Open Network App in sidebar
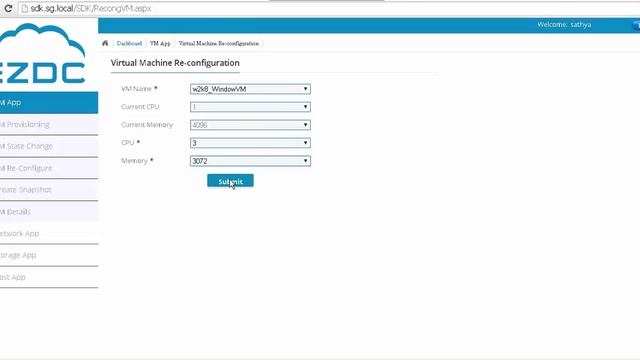The width and height of the screenshot is (640, 360). [49, 233]
